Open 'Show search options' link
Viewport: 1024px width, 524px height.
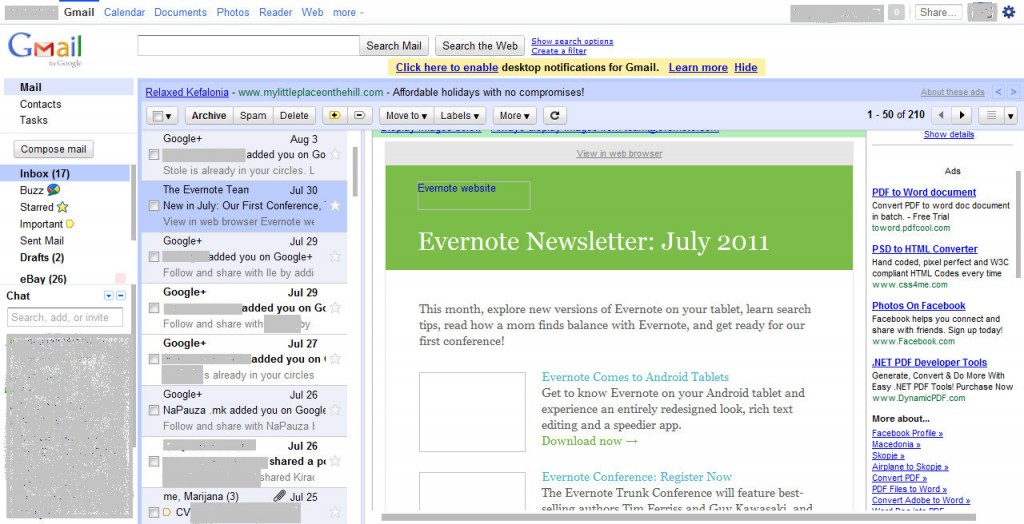pos(572,41)
